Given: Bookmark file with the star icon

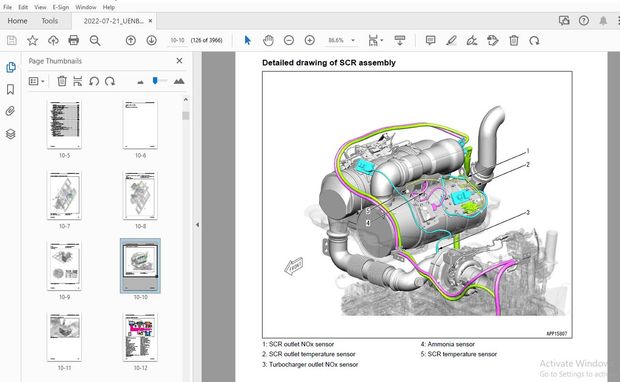Looking at the screenshot, I should coord(32,40).
